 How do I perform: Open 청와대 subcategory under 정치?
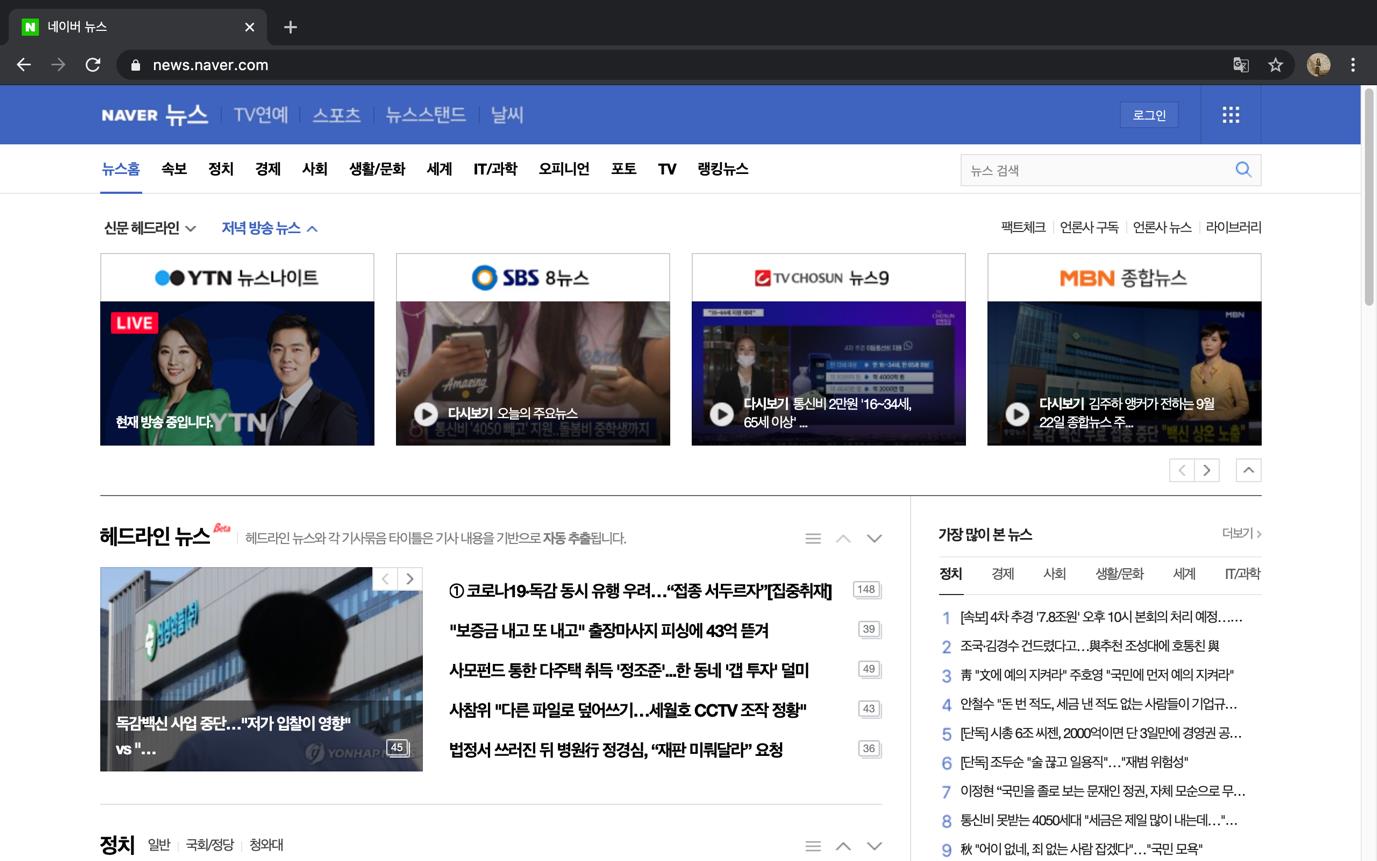tap(266, 845)
